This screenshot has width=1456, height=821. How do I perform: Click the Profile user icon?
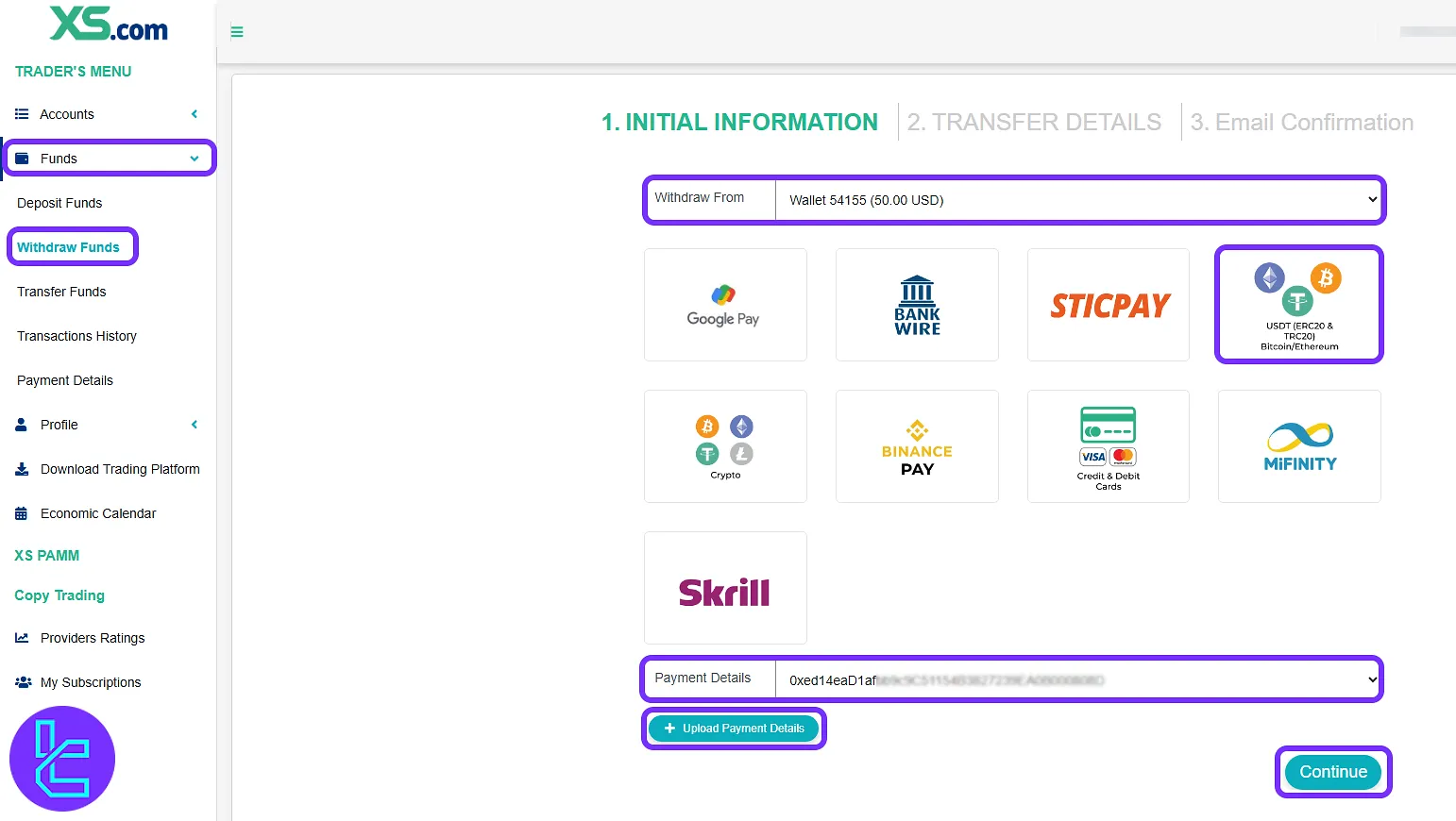pos(22,425)
